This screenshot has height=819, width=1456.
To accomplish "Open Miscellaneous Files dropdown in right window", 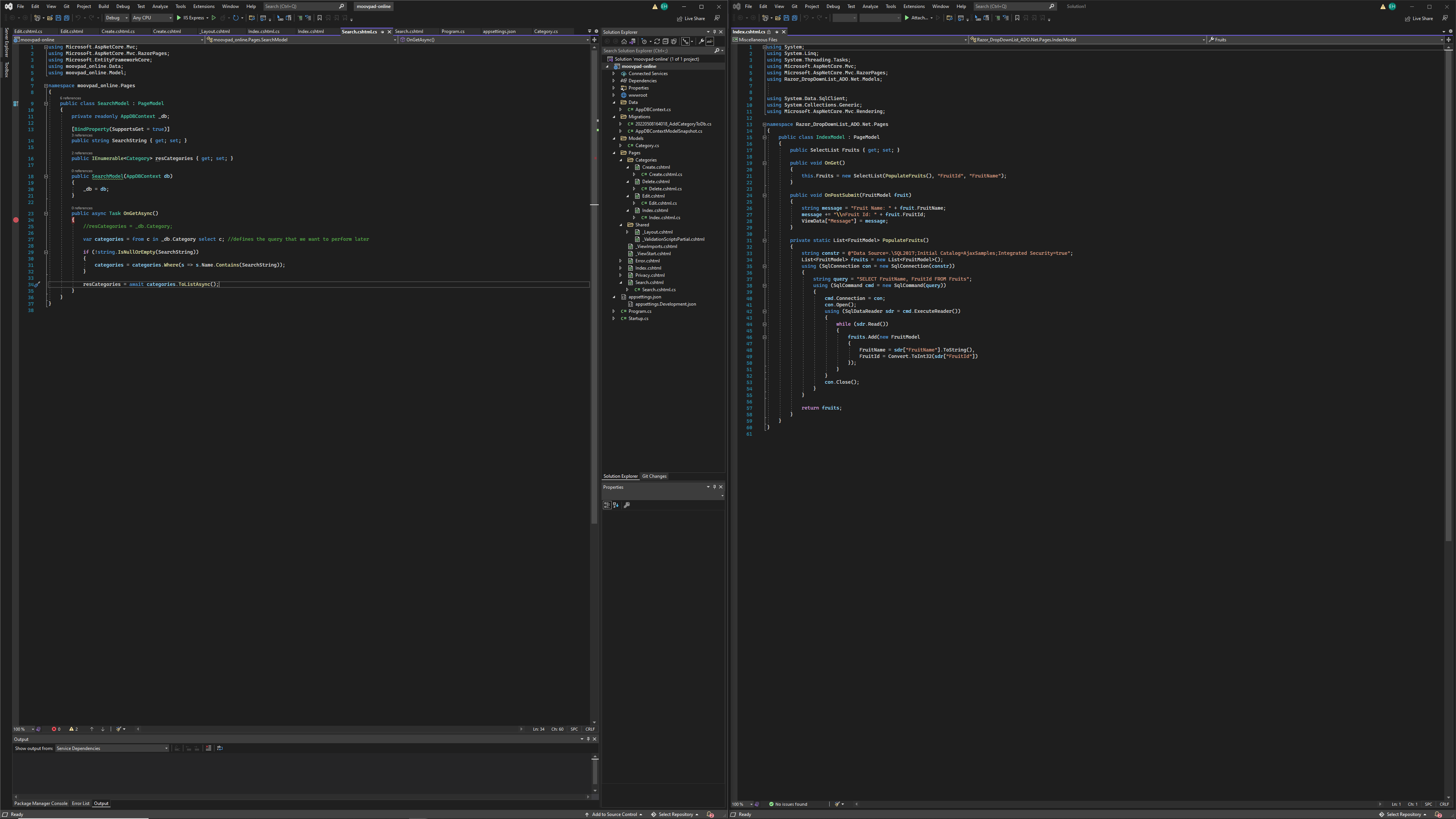I will [849, 40].
